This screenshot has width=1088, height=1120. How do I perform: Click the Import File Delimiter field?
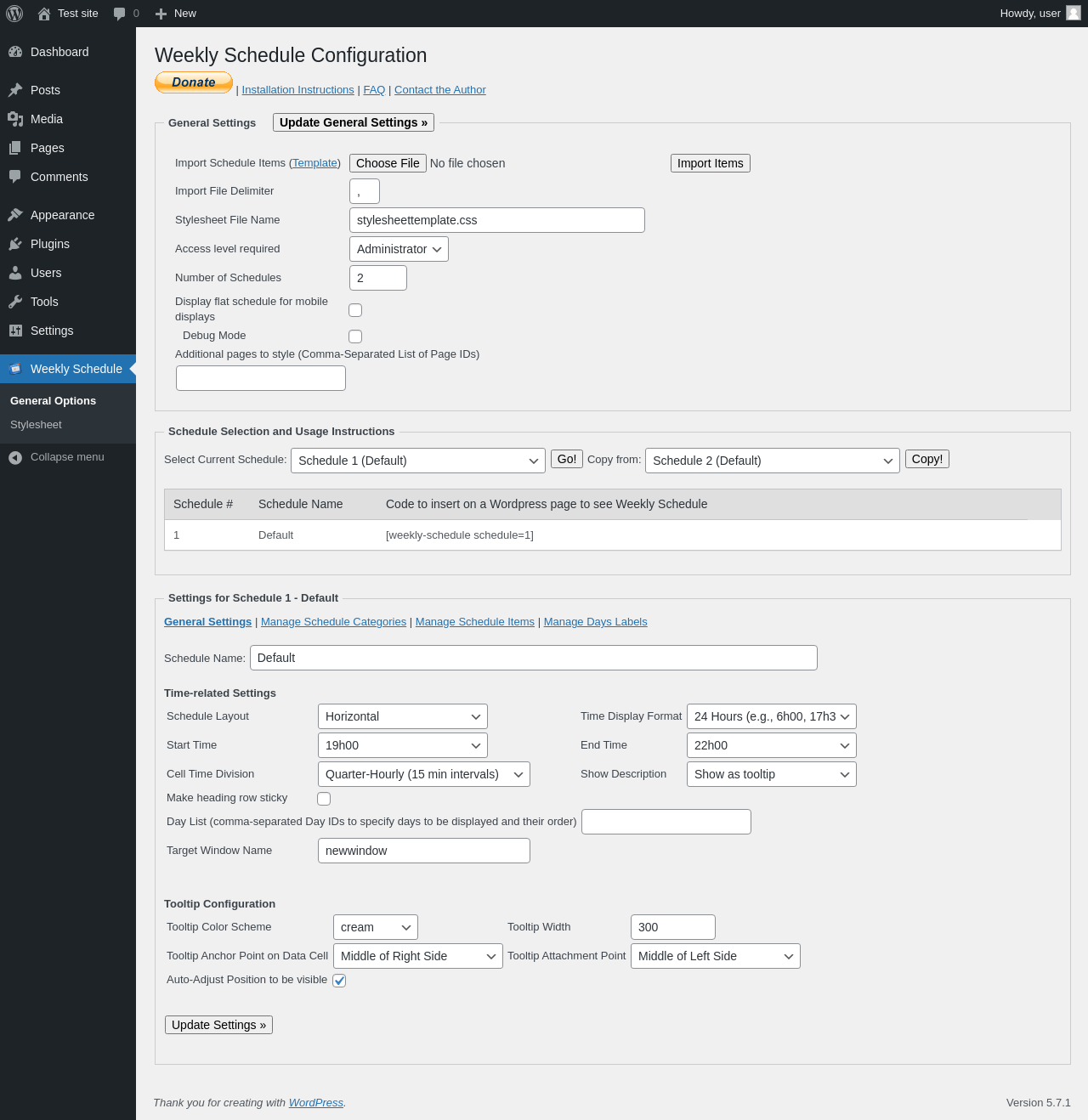tap(365, 191)
